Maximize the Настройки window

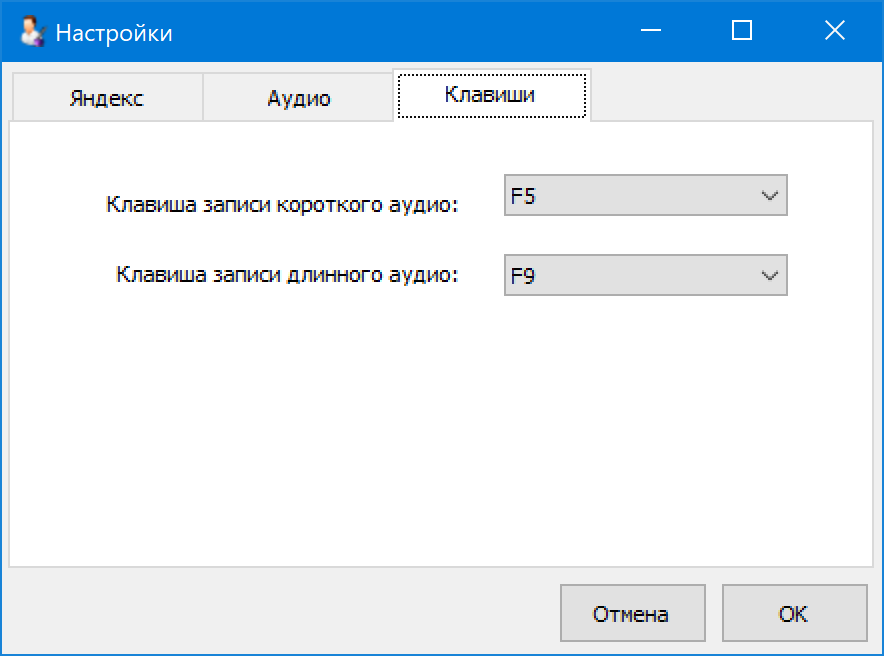click(x=742, y=32)
